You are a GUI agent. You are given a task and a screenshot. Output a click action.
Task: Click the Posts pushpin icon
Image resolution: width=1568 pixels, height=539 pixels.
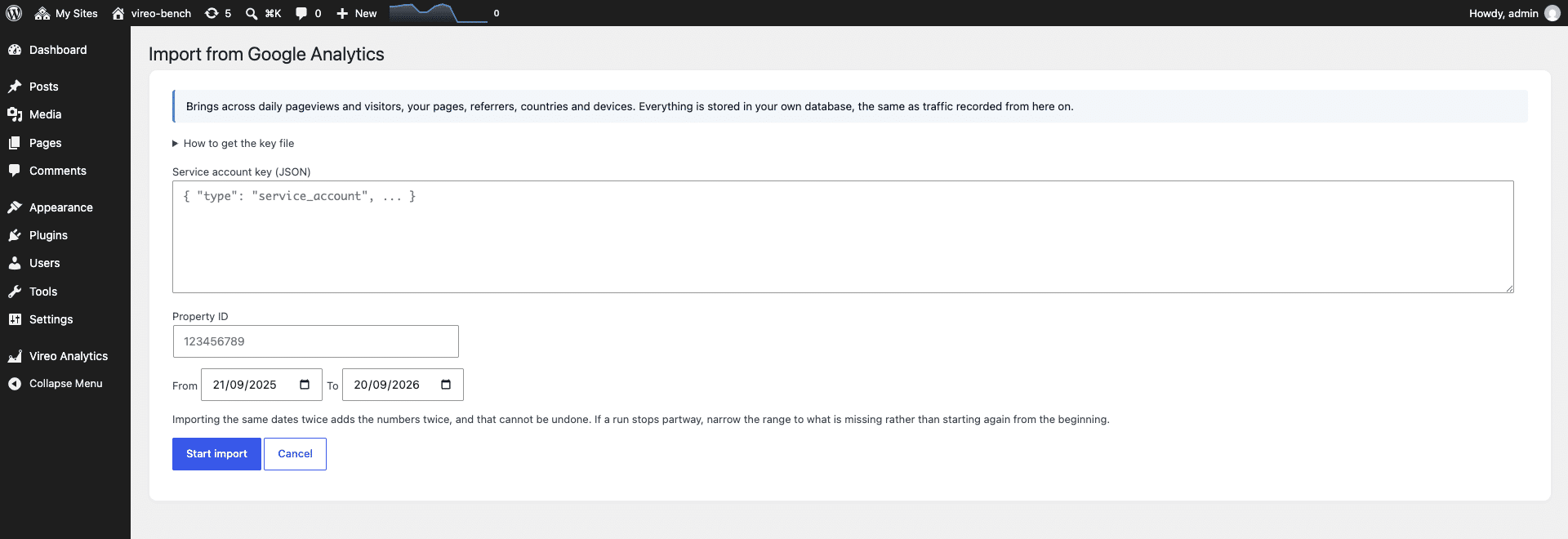click(x=15, y=87)
